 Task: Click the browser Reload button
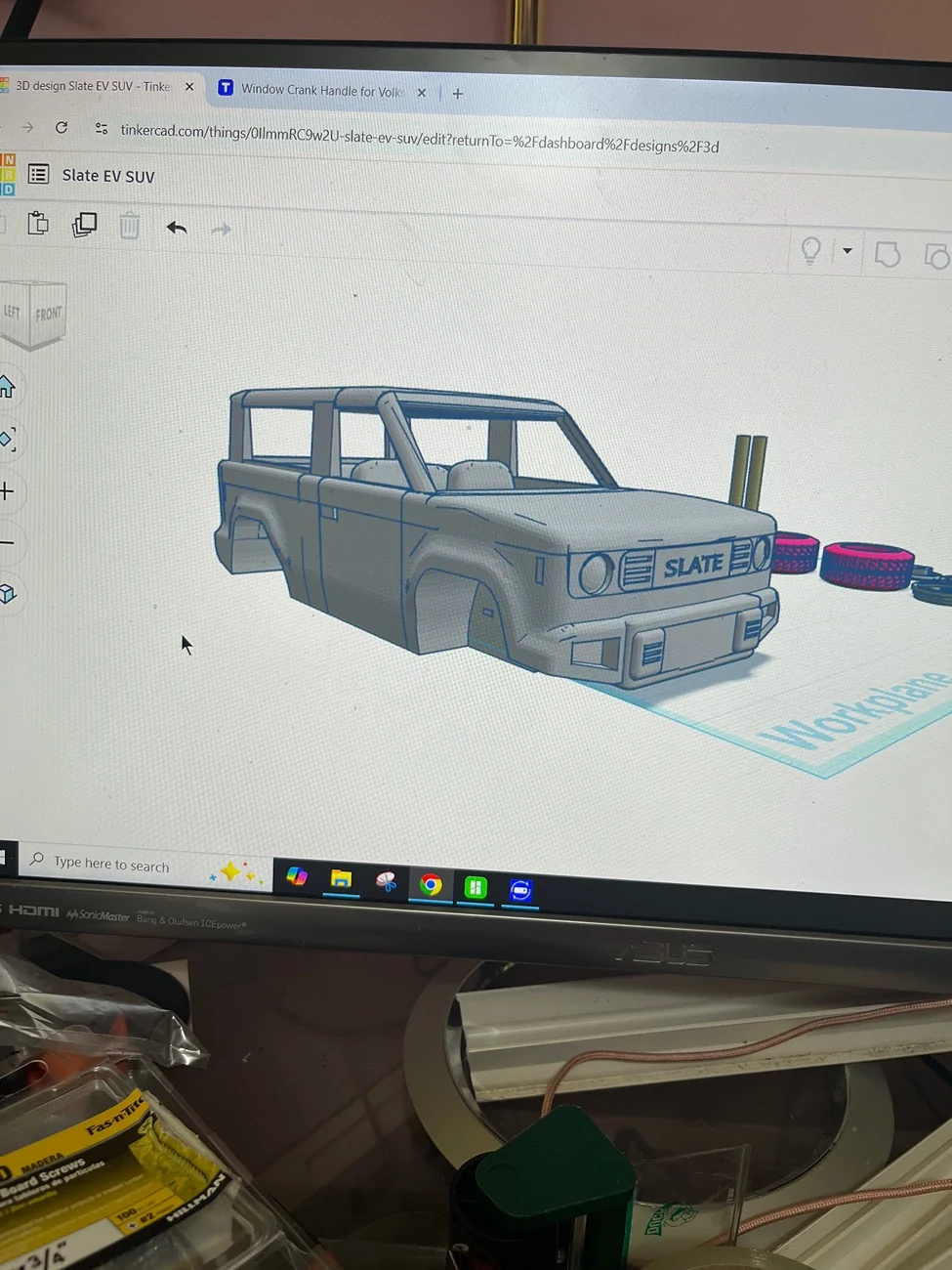coord(62,127)
